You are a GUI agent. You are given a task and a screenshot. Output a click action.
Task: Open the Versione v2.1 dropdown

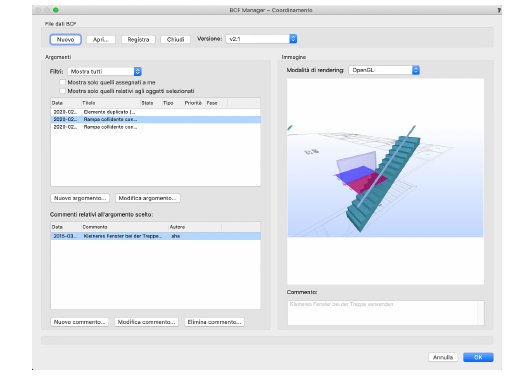[261, 39]
